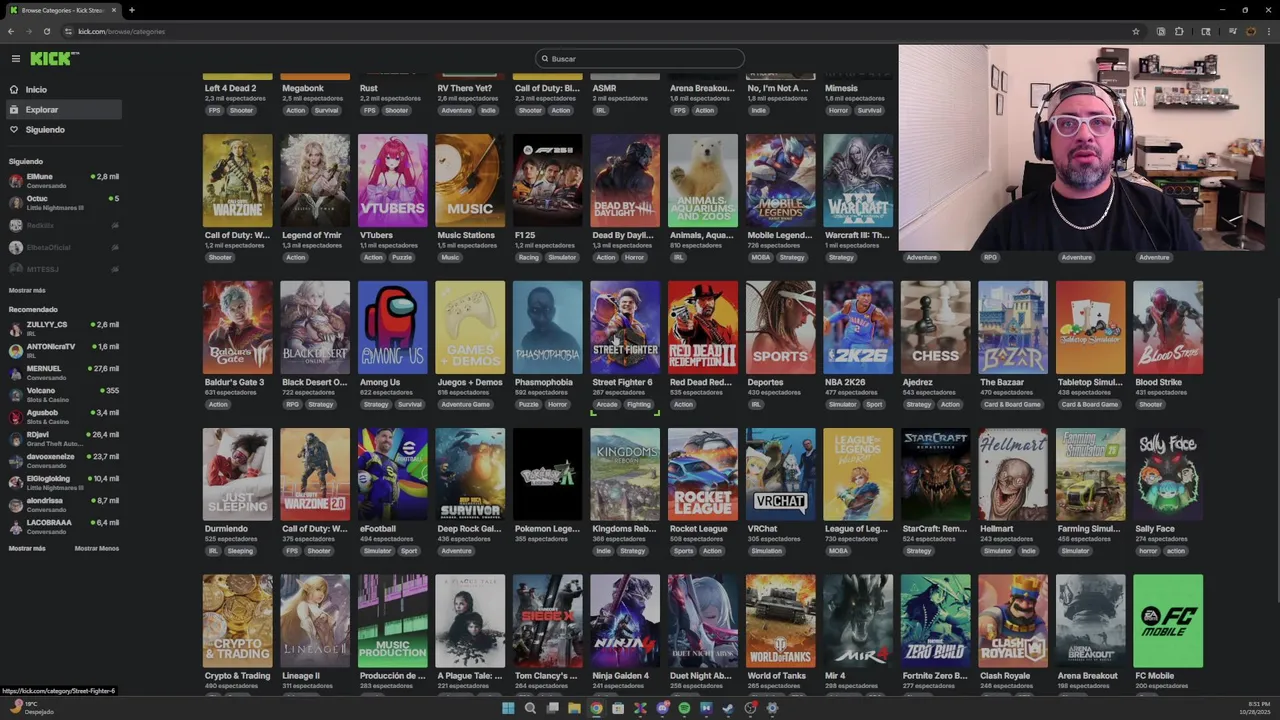
Task: Open FC Mobile category thumbnail
Action: 1168,620
